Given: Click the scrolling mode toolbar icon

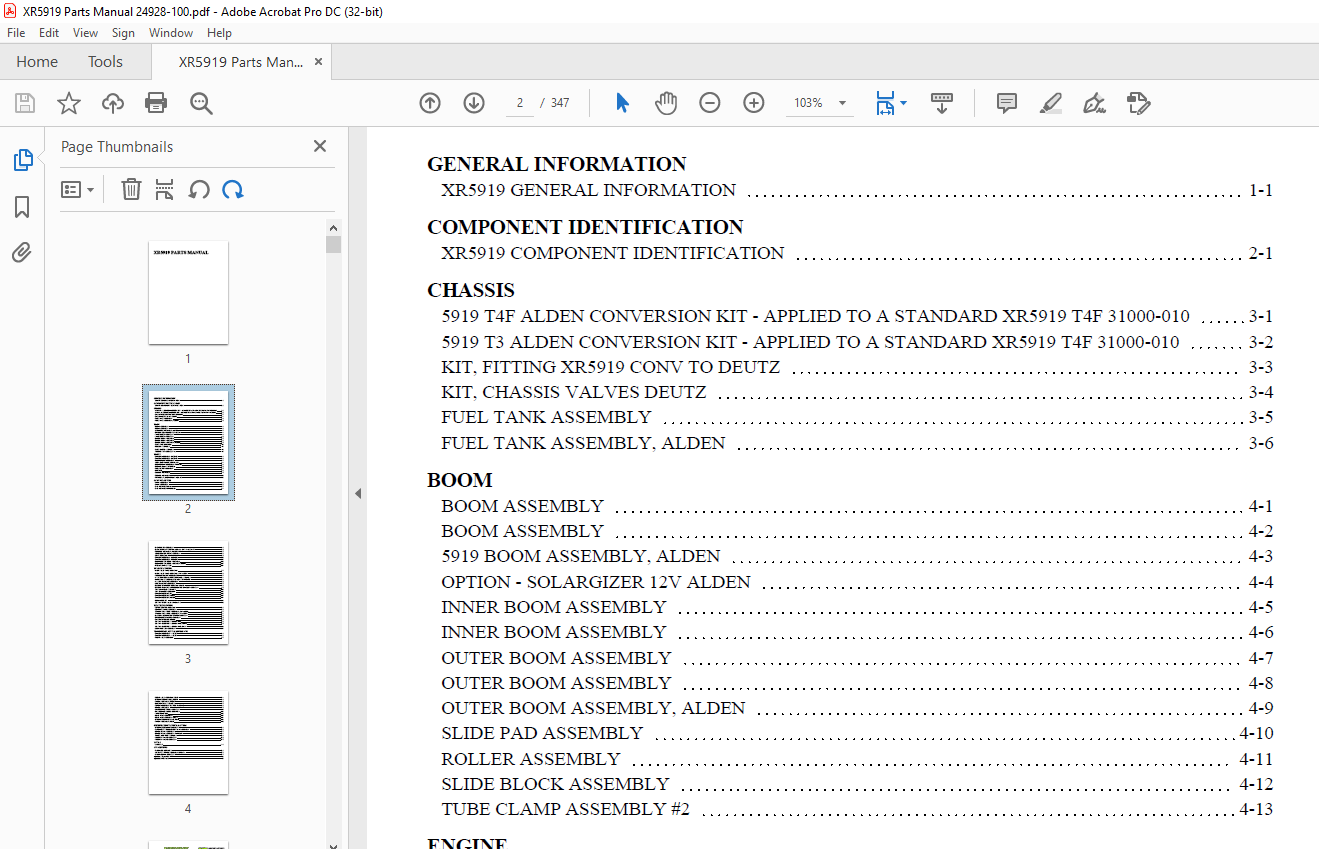Looking at the screenshot, I should click(x=942, y=103).
